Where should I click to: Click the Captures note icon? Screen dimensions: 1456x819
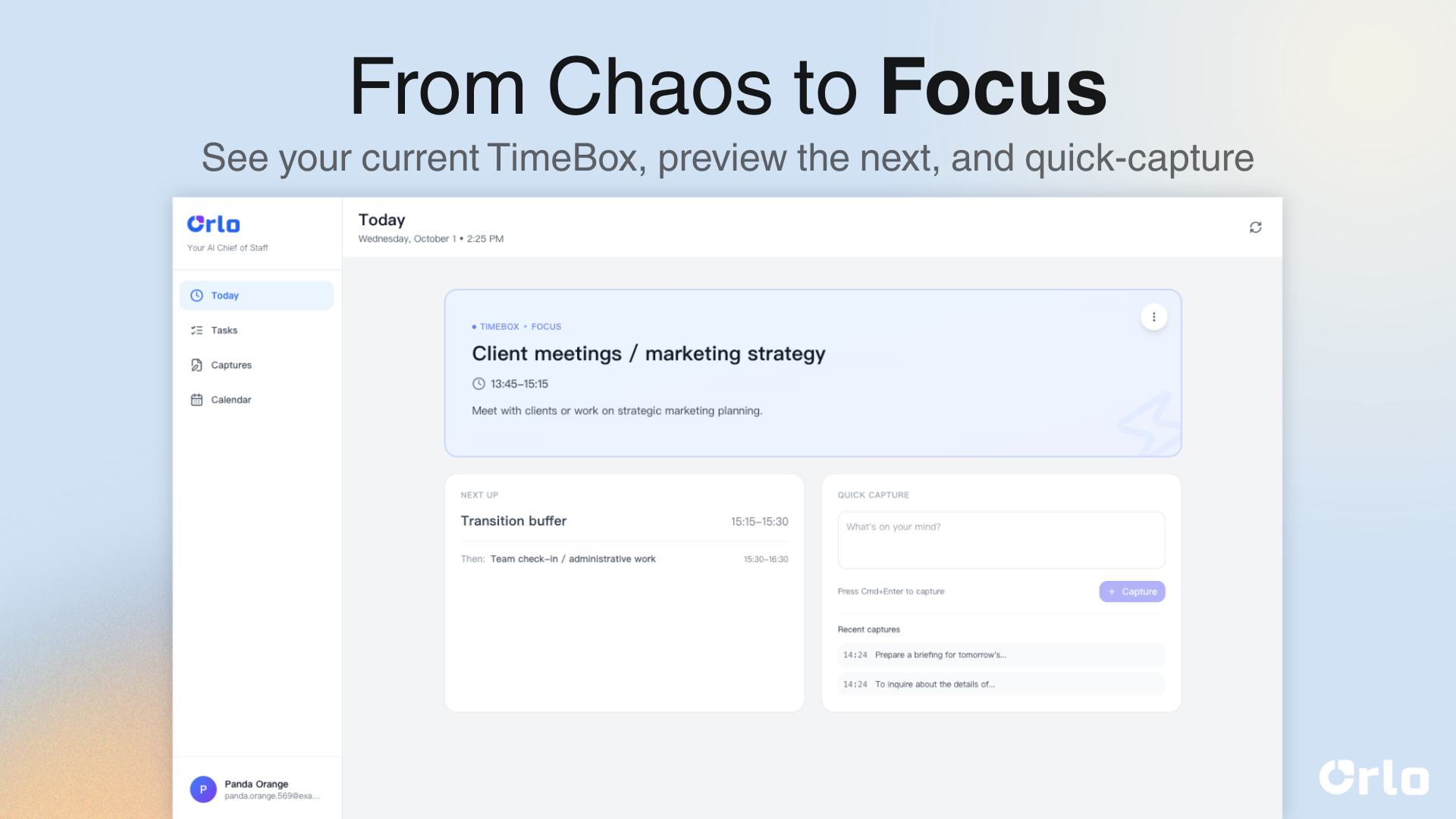click(x=196, y=366)
